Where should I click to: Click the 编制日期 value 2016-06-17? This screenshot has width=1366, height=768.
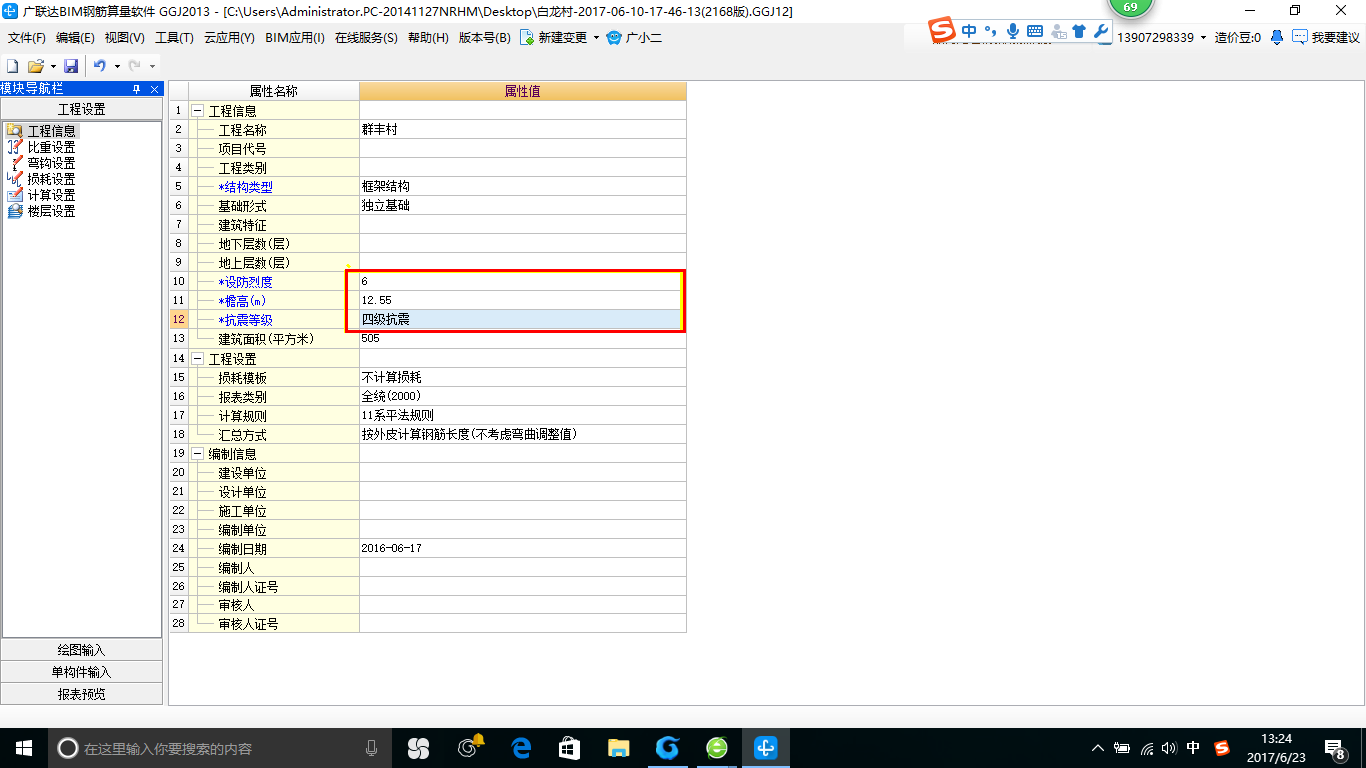point(523,548)
